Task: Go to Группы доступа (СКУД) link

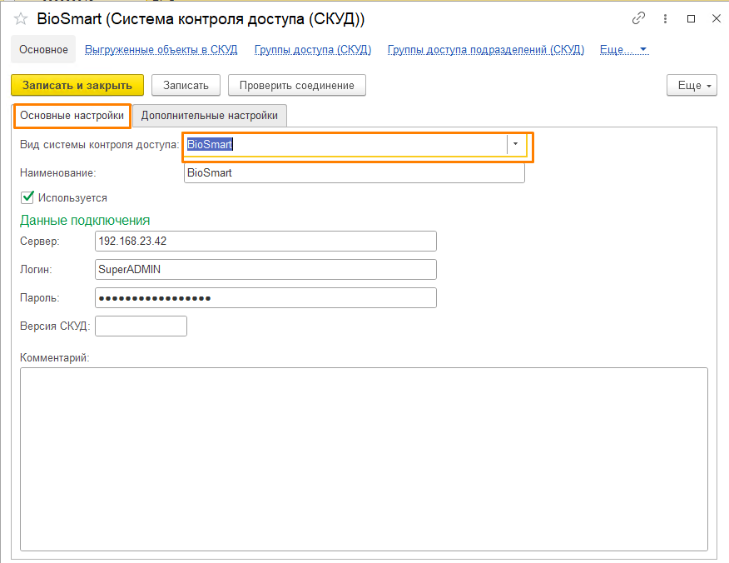Action: coord(313,50)
